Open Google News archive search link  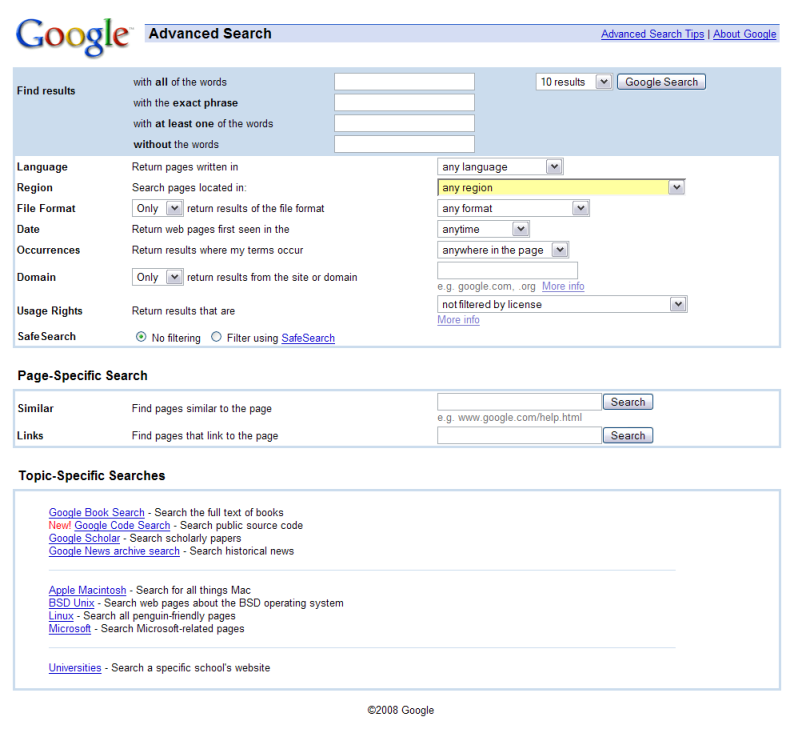click(x=114, y=551)
